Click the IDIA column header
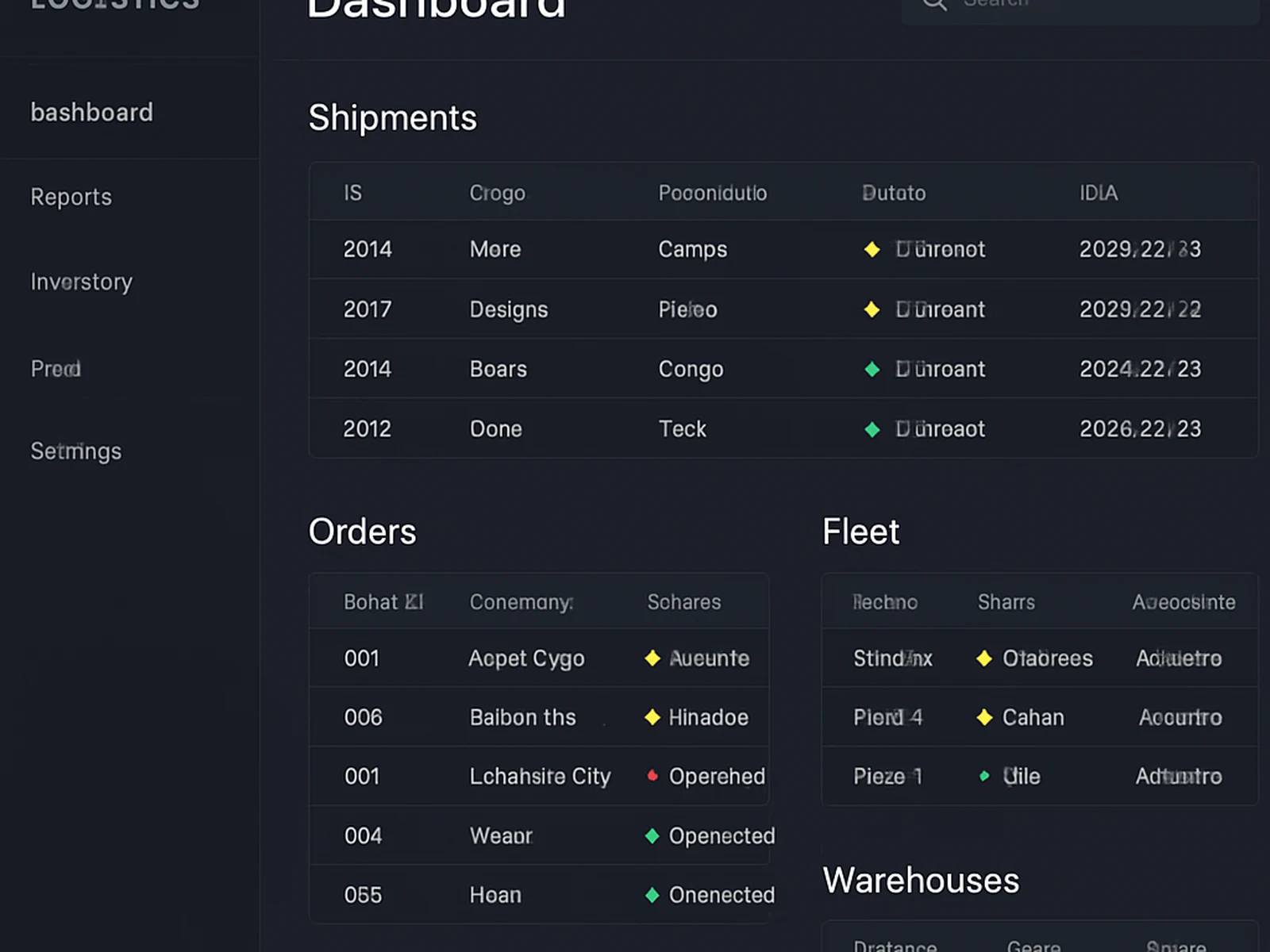Image resolution: width=1270 pixels, height=952 pixels. click(1098, 193)
